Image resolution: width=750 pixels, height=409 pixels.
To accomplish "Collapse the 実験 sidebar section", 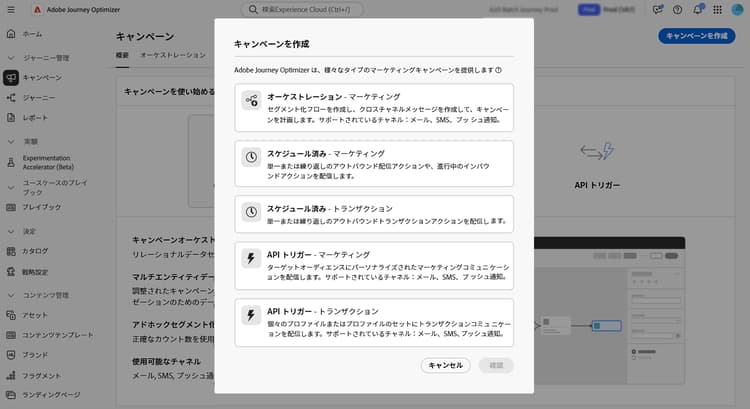I will click(x=11, y=142).
